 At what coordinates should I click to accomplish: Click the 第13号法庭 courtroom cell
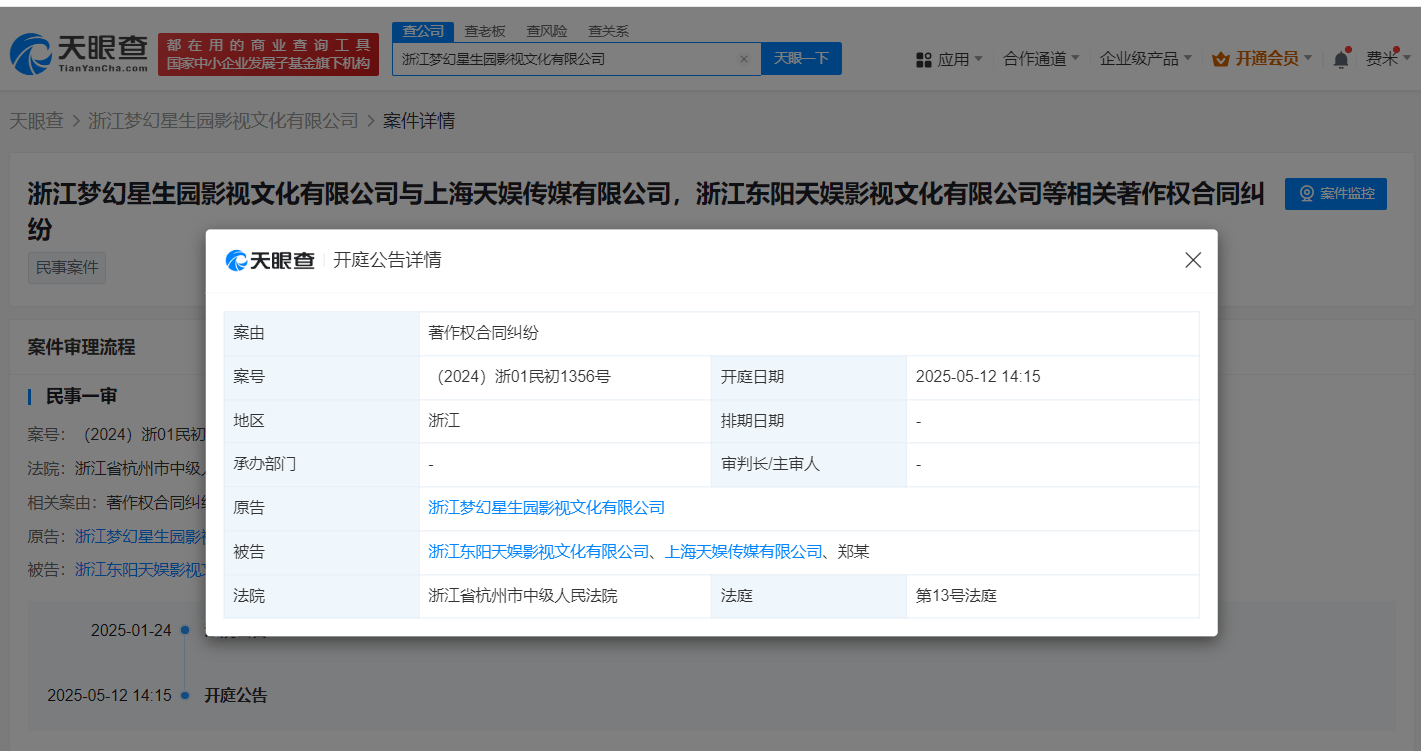coord(1053,596)
